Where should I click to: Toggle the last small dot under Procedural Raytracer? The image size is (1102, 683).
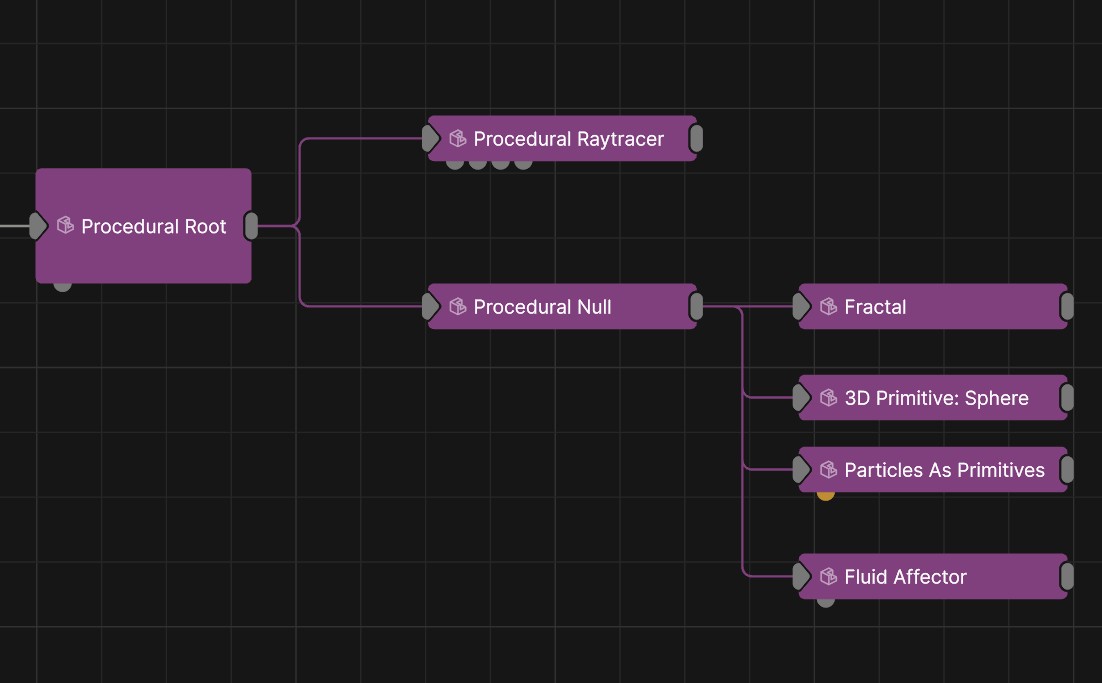[x=521, y=161]
